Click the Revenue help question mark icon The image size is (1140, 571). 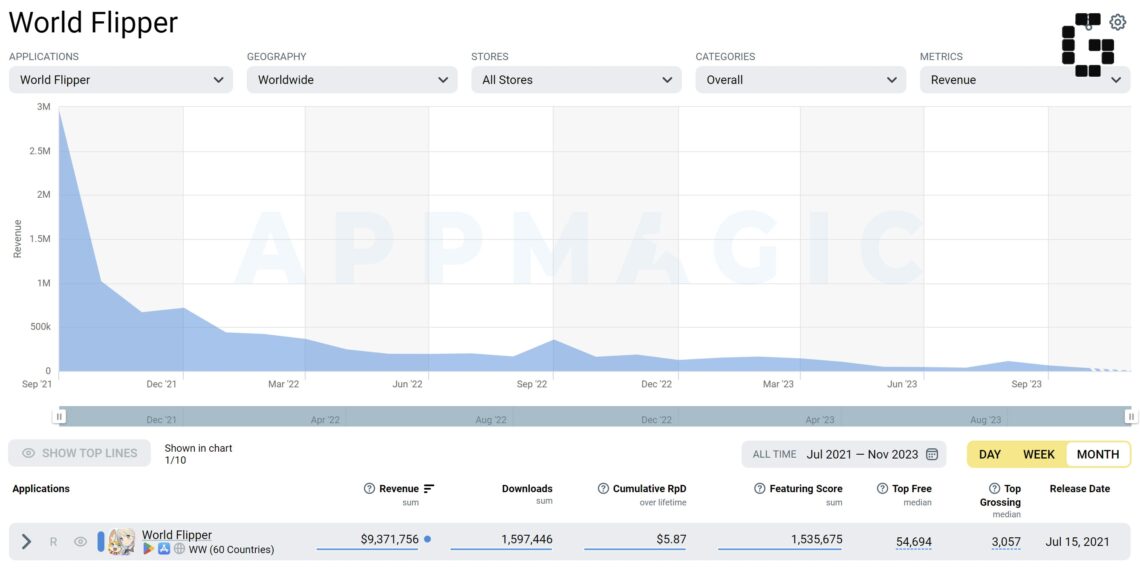(x=369, y=489)
